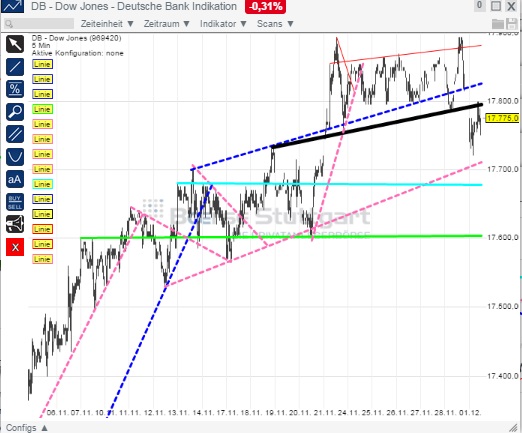Click the -0,31% change badge

(265, 6)
